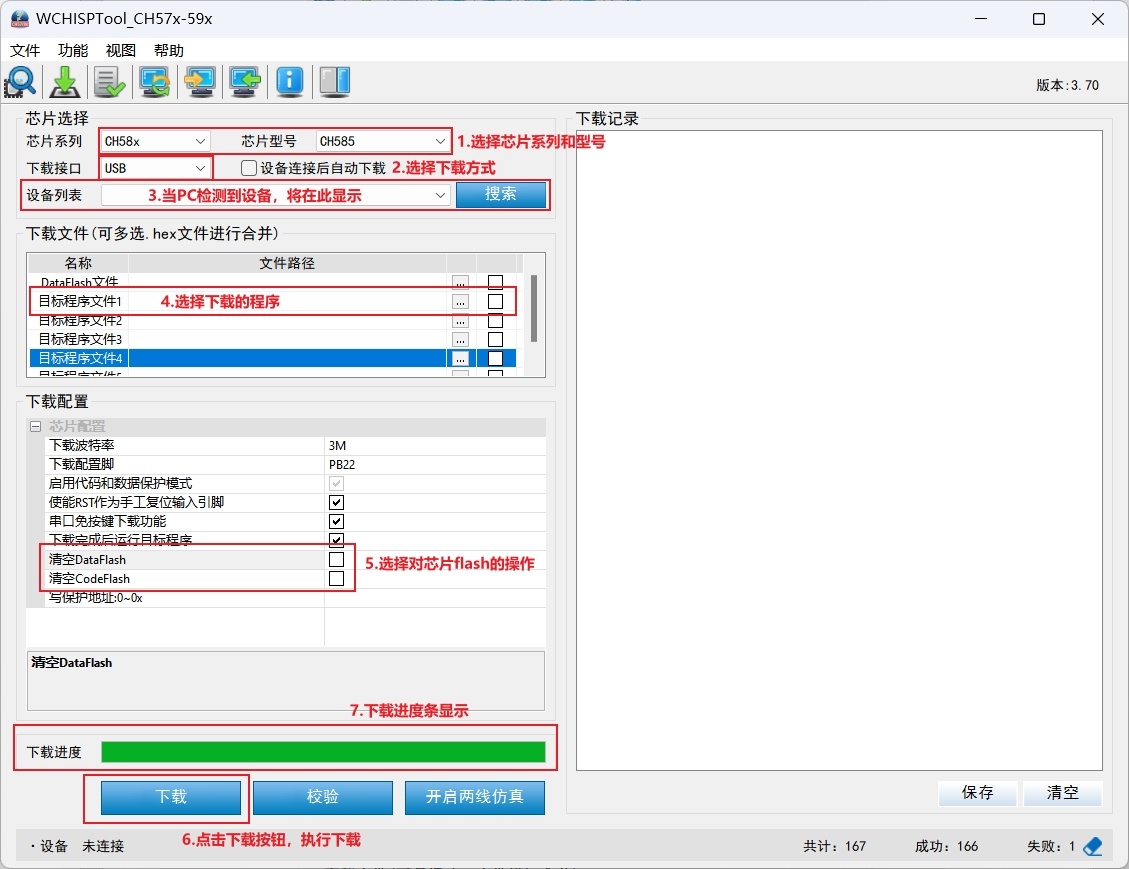Click the monitor with yellow arrow icon

(x=199, y=81)
